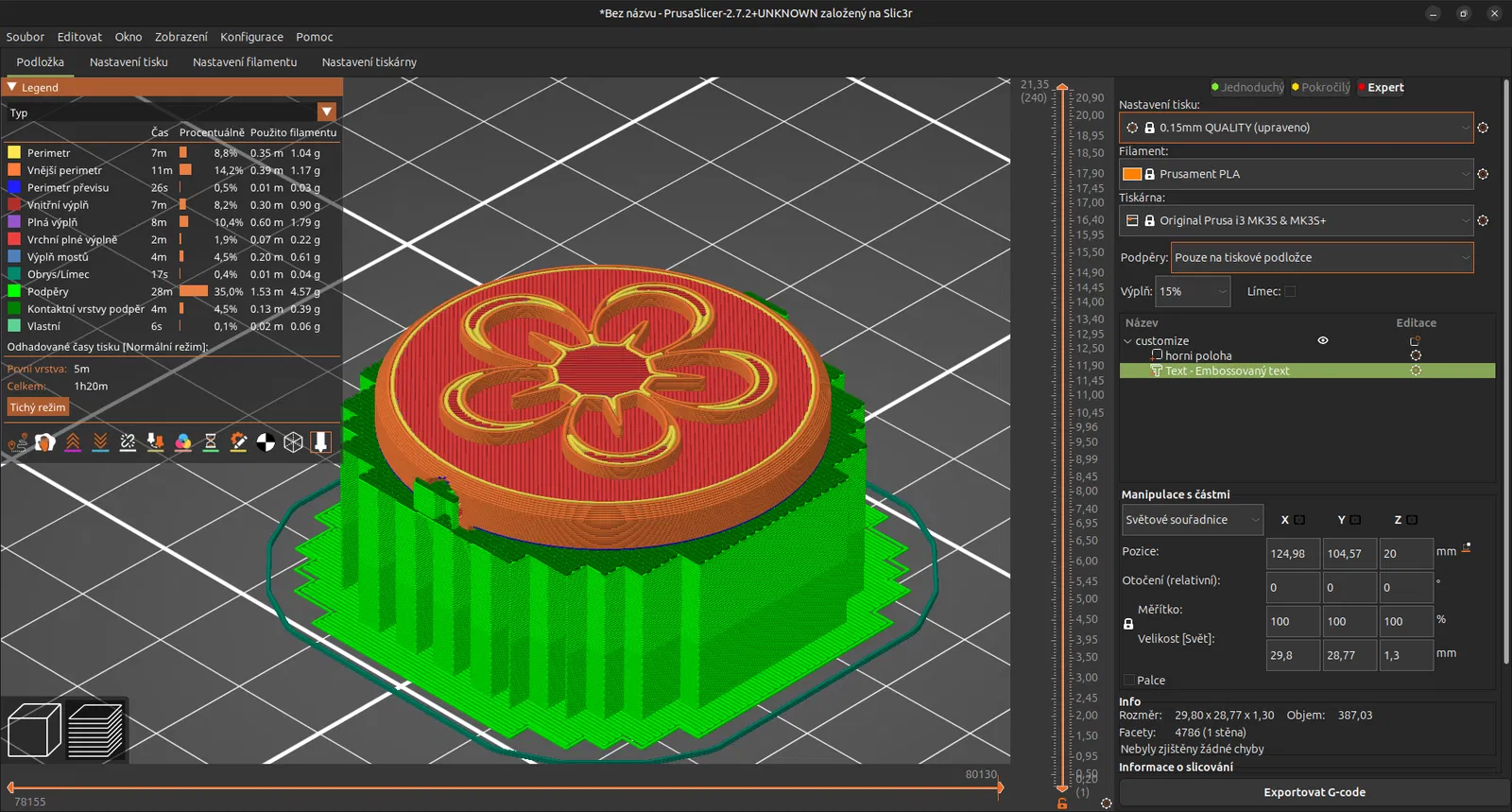Viewport: 1512px width, 812px height.
Task: Open Prusament PLA filament dropdown
Action: click(1296, 174)
